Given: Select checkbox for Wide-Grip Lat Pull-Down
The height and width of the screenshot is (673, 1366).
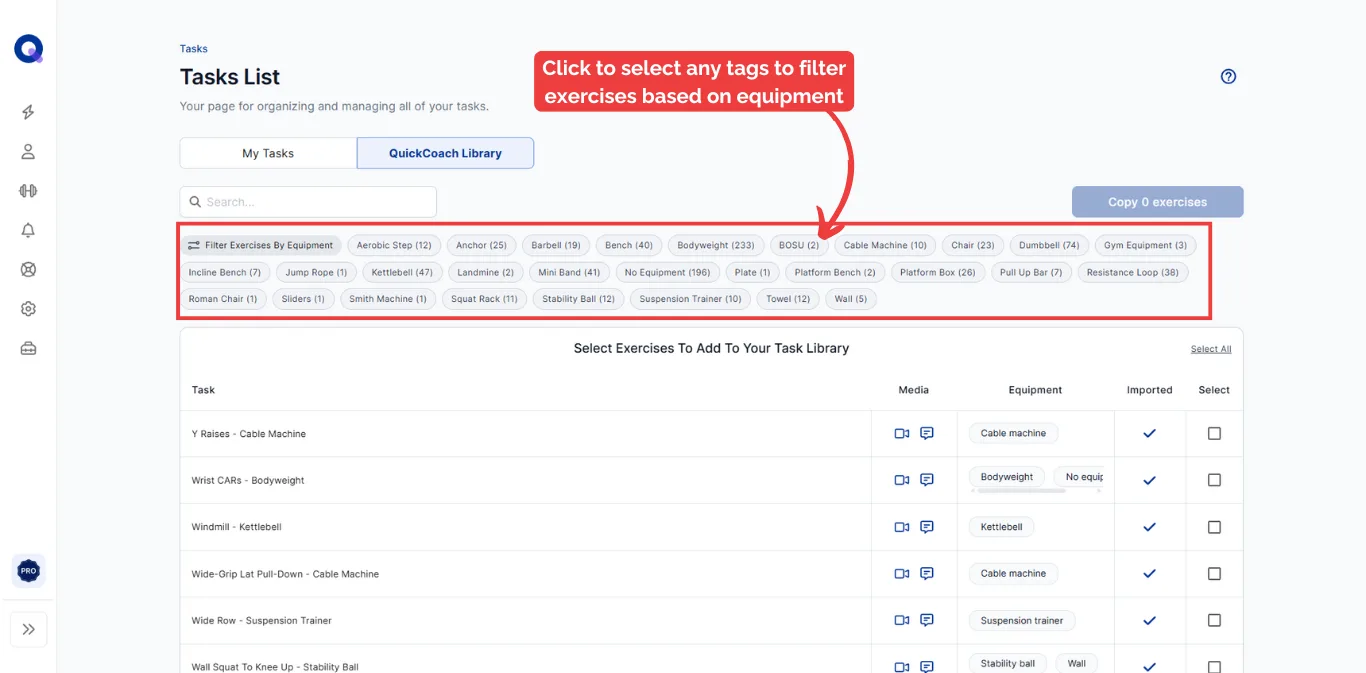Looking at the screenshot, I should coord(1214,574).
